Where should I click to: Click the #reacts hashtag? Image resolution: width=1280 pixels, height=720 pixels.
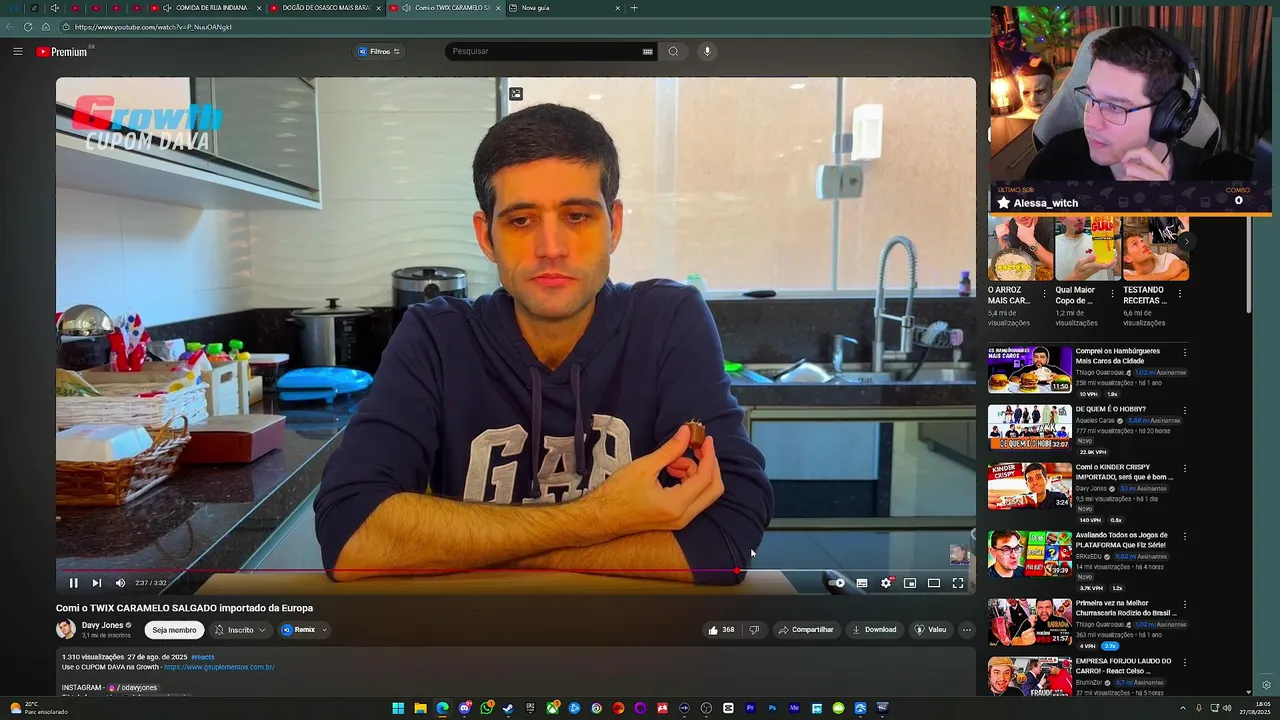[x=203, y=657]
